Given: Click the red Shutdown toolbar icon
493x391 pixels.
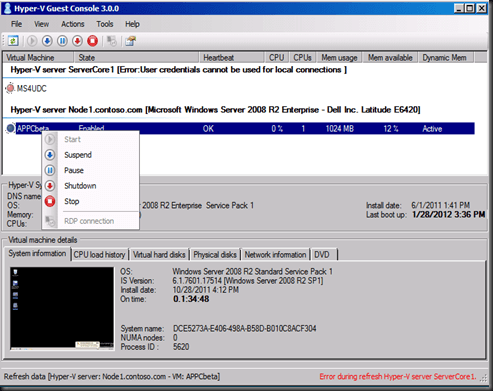Looking at the screenshot, I should pyautogui.click(x=77, y=41).
